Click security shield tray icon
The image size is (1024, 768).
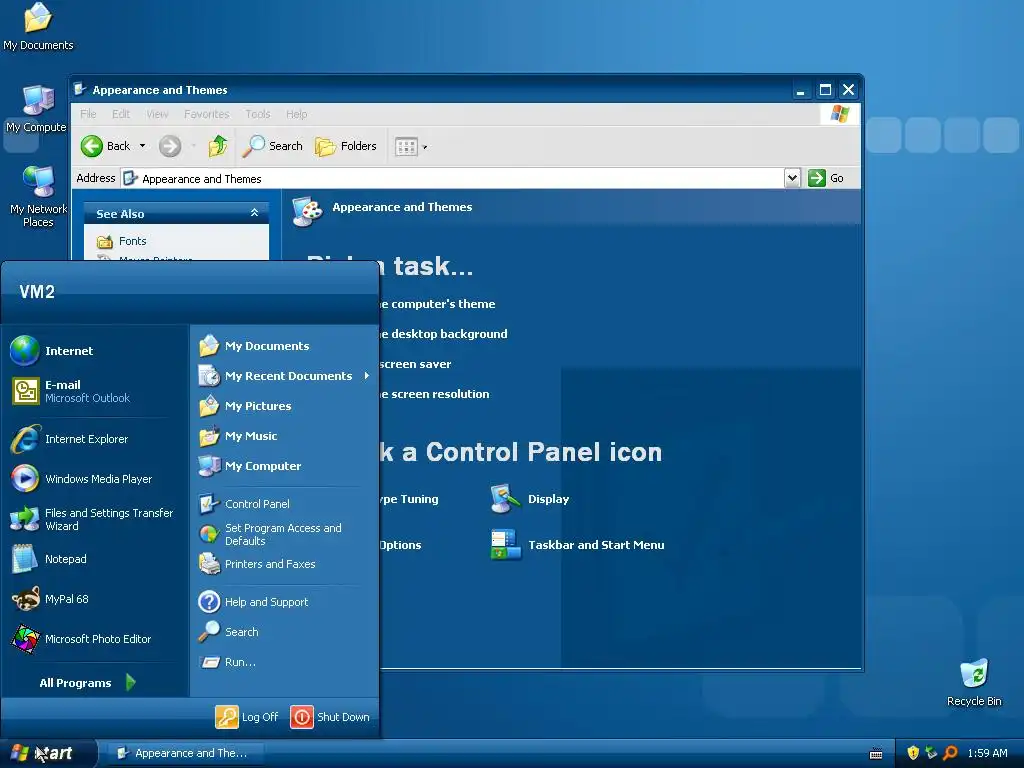913,753
